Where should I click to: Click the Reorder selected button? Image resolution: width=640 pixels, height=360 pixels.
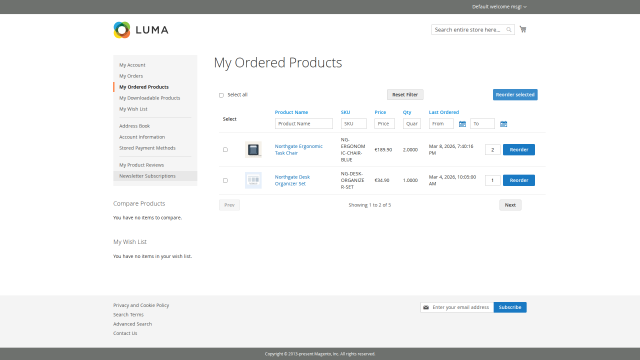515,95
